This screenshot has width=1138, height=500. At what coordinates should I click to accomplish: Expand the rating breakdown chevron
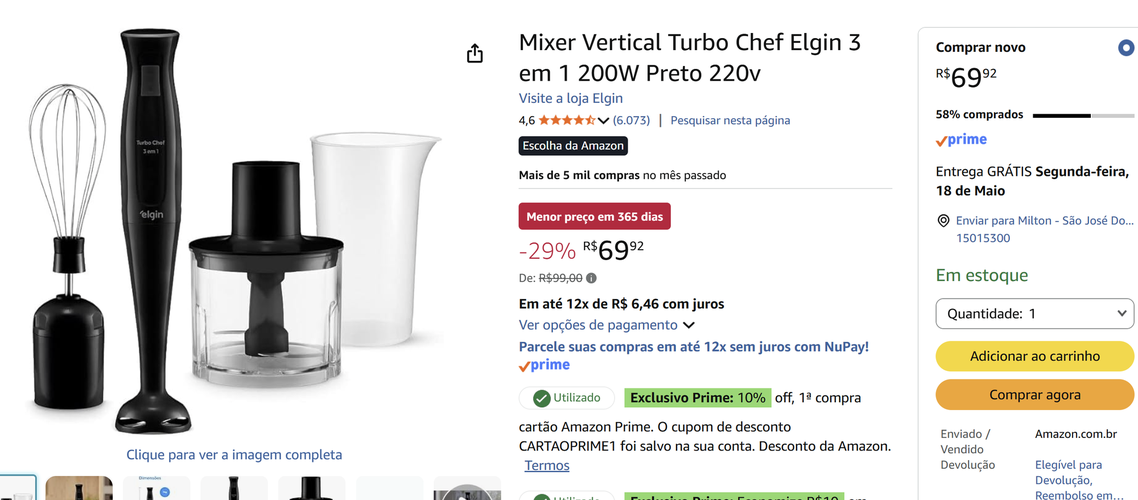click(x=603, y=120)
